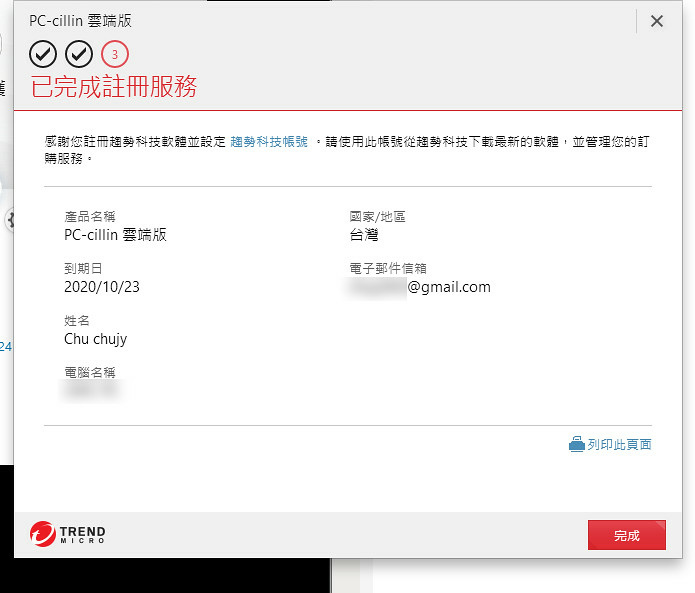Screen dimensions: 695x593
Task: Click the heading 已完成註冊服務
Action: pos(113,86)
